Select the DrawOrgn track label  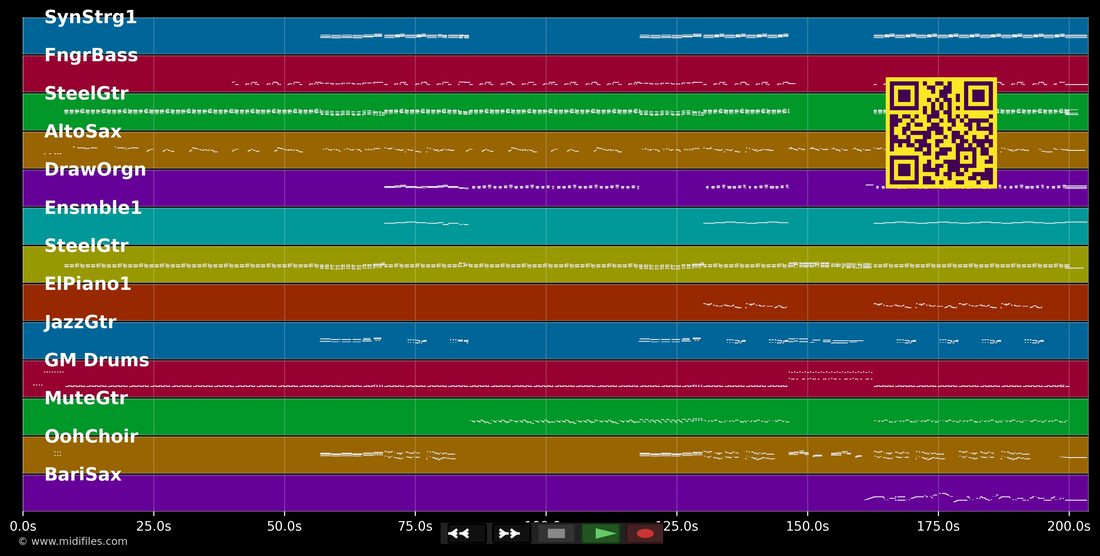[x=95, y=169]
